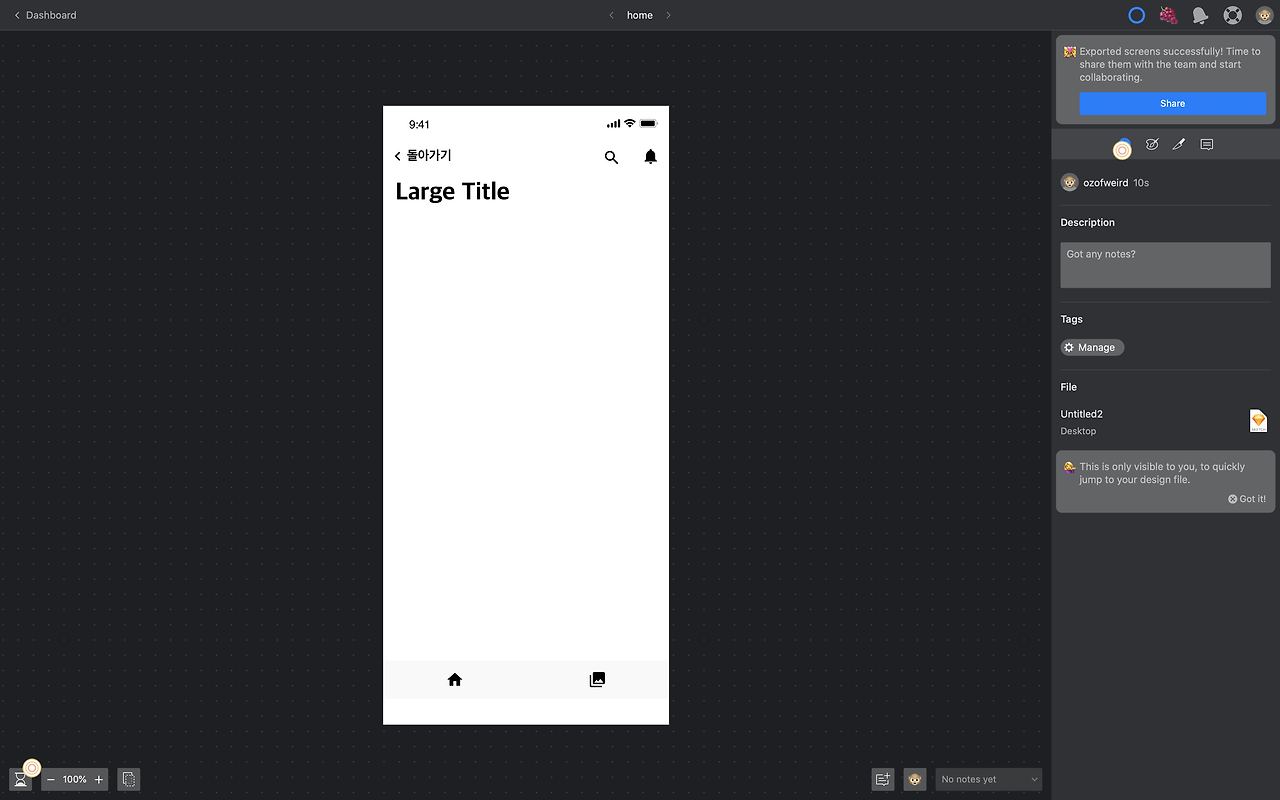
Task: Zoom in with the plus button
Action: [x=99, y=779]
